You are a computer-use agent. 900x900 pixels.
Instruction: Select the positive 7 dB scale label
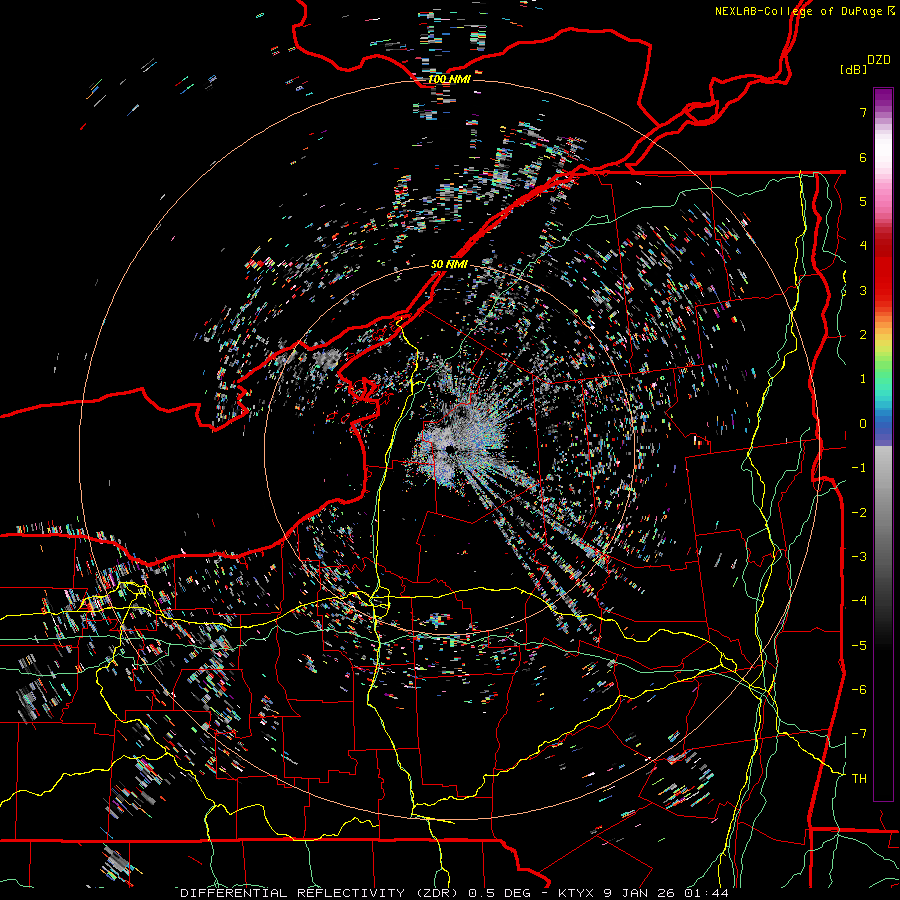(x=863, y=112)
